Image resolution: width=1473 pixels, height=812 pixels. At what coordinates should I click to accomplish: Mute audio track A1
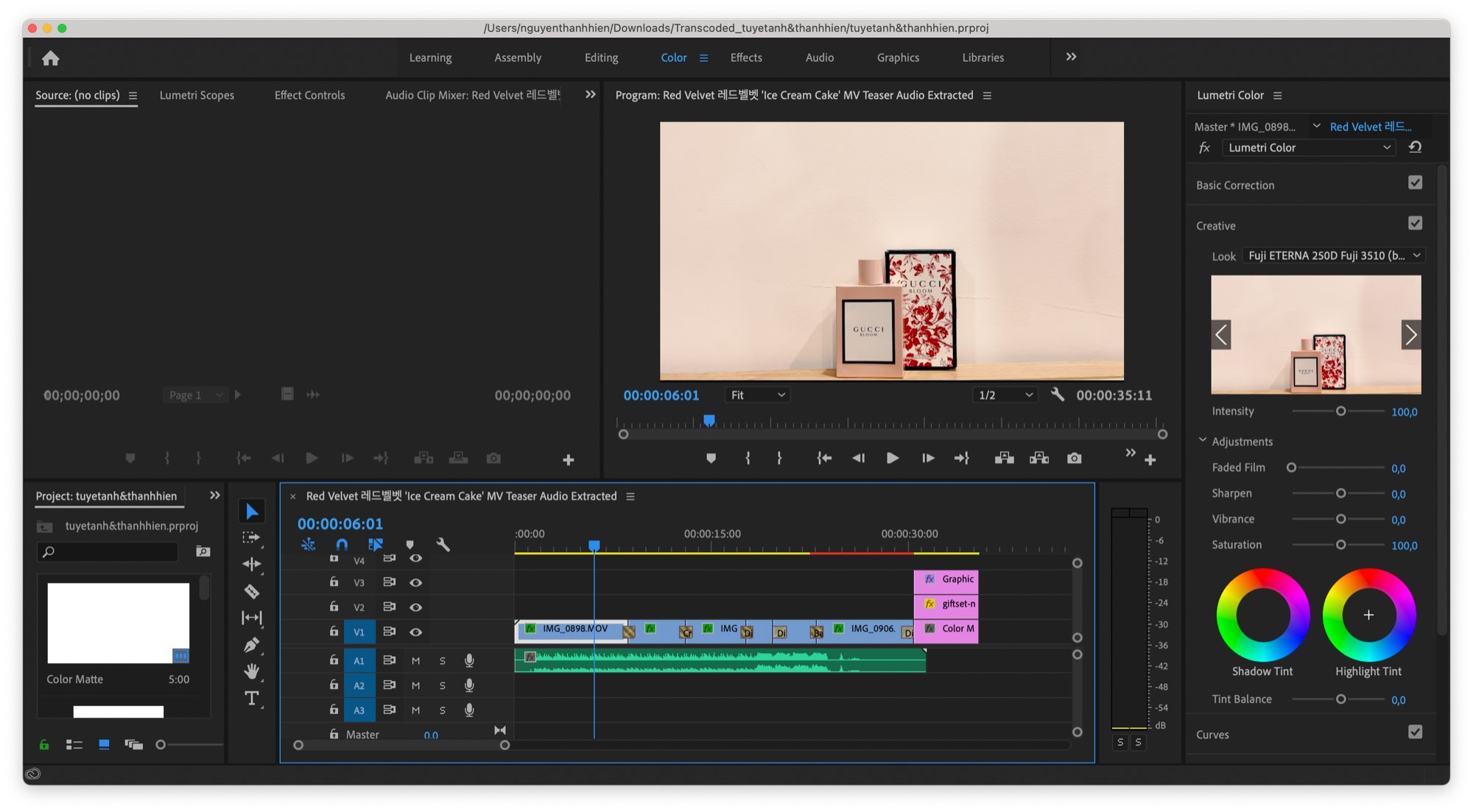(415, 661)
